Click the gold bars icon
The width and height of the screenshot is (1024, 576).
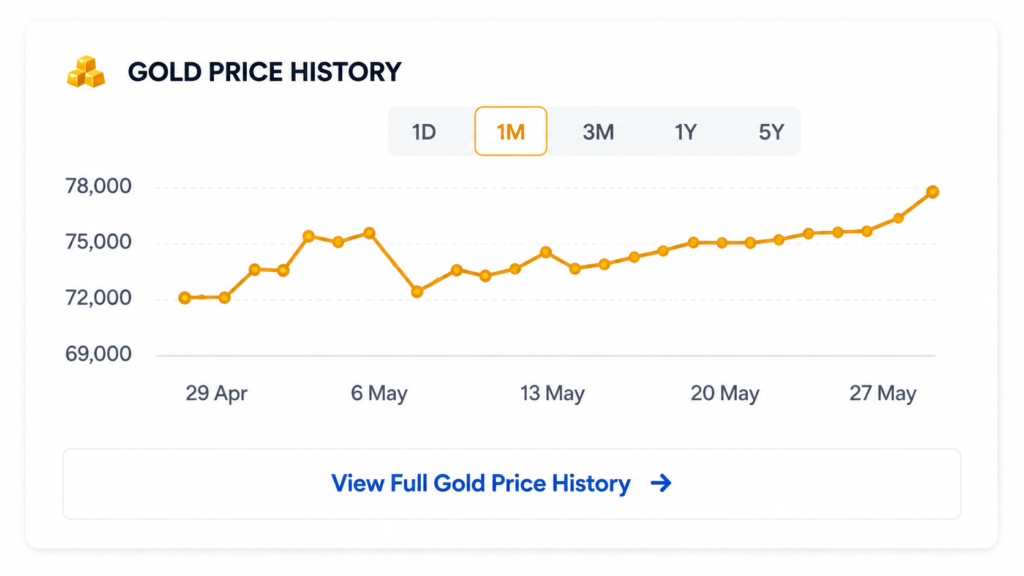[x=86, y=72]
